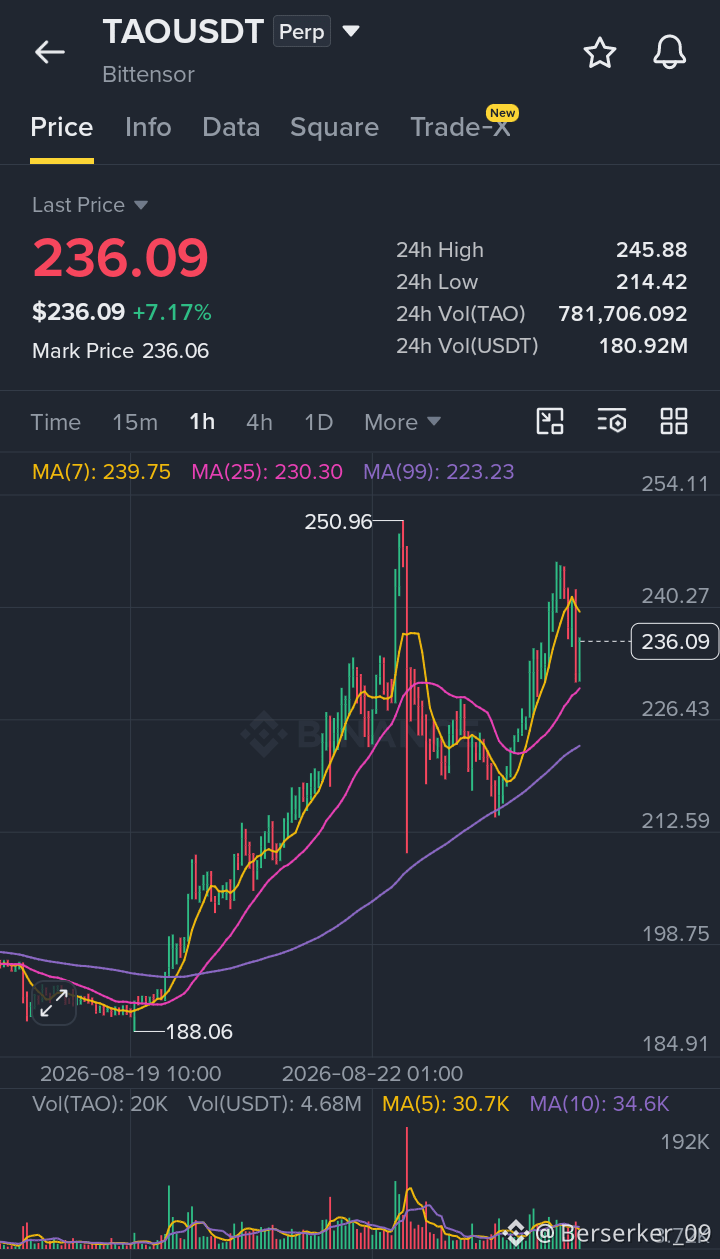Tap the TAOUSDT symbol title

(183, 32)
